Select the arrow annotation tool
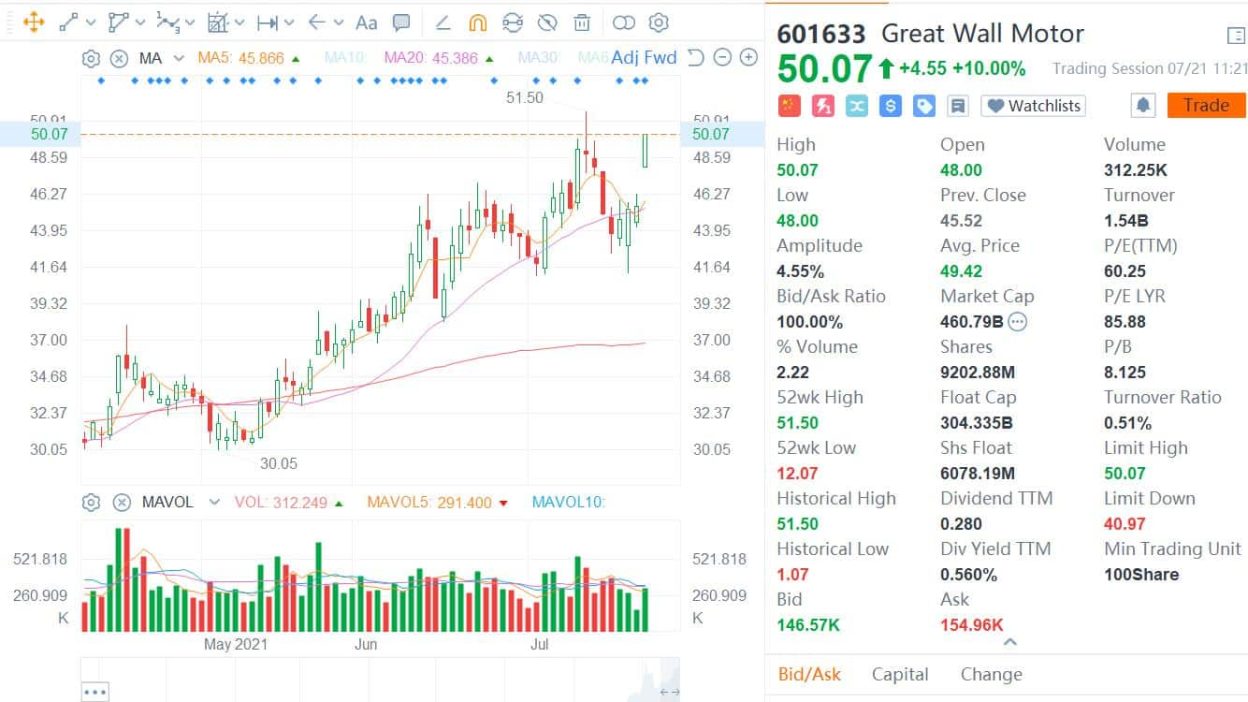This screenshot has height=702, width=1248. tap(316, 22)
